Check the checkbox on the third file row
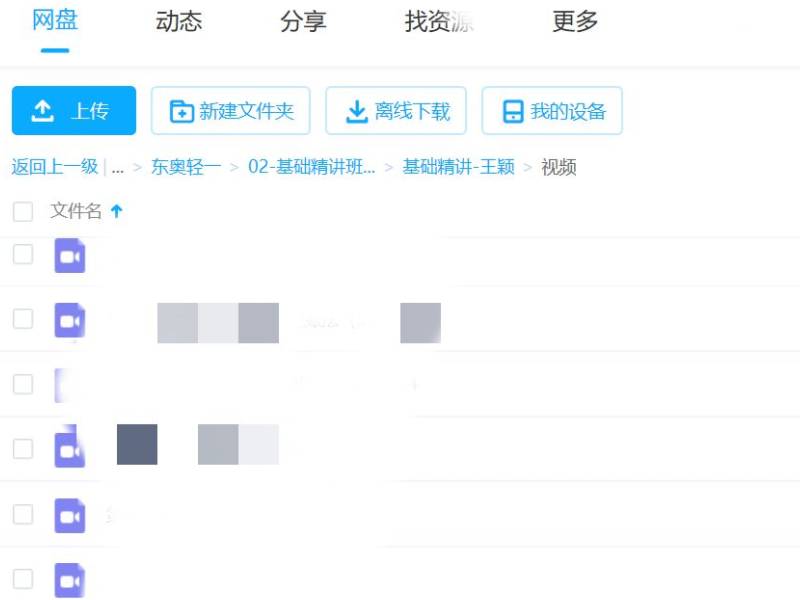This screenshot has height=600, width=800. click(x=22, y=384)
